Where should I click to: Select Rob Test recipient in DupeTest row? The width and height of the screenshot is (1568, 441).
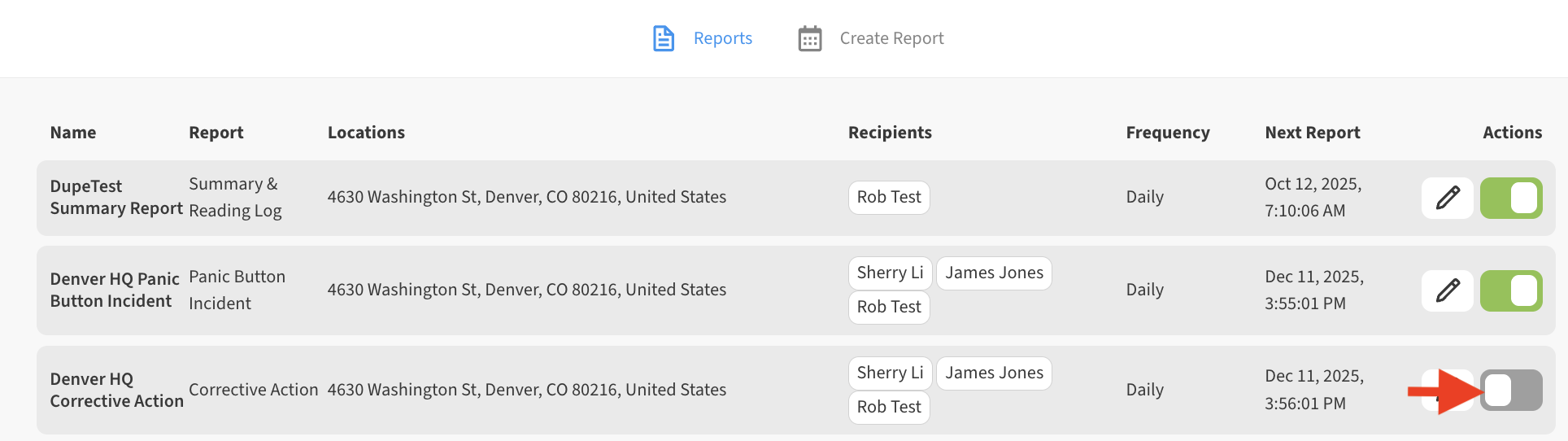(x=888, y=198)
